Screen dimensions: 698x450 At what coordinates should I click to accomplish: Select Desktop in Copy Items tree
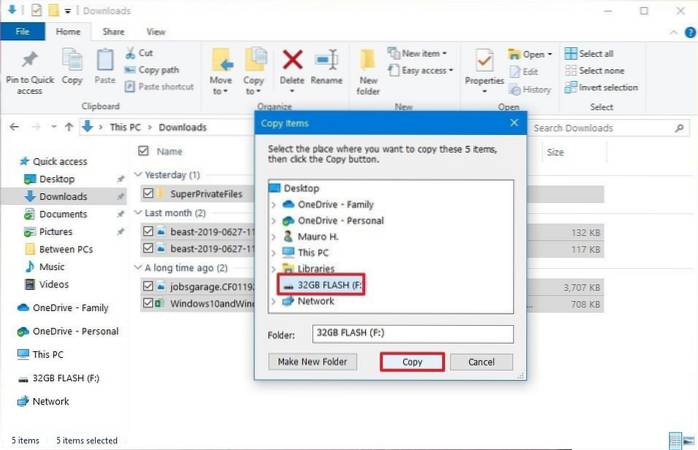coord(294,188)
